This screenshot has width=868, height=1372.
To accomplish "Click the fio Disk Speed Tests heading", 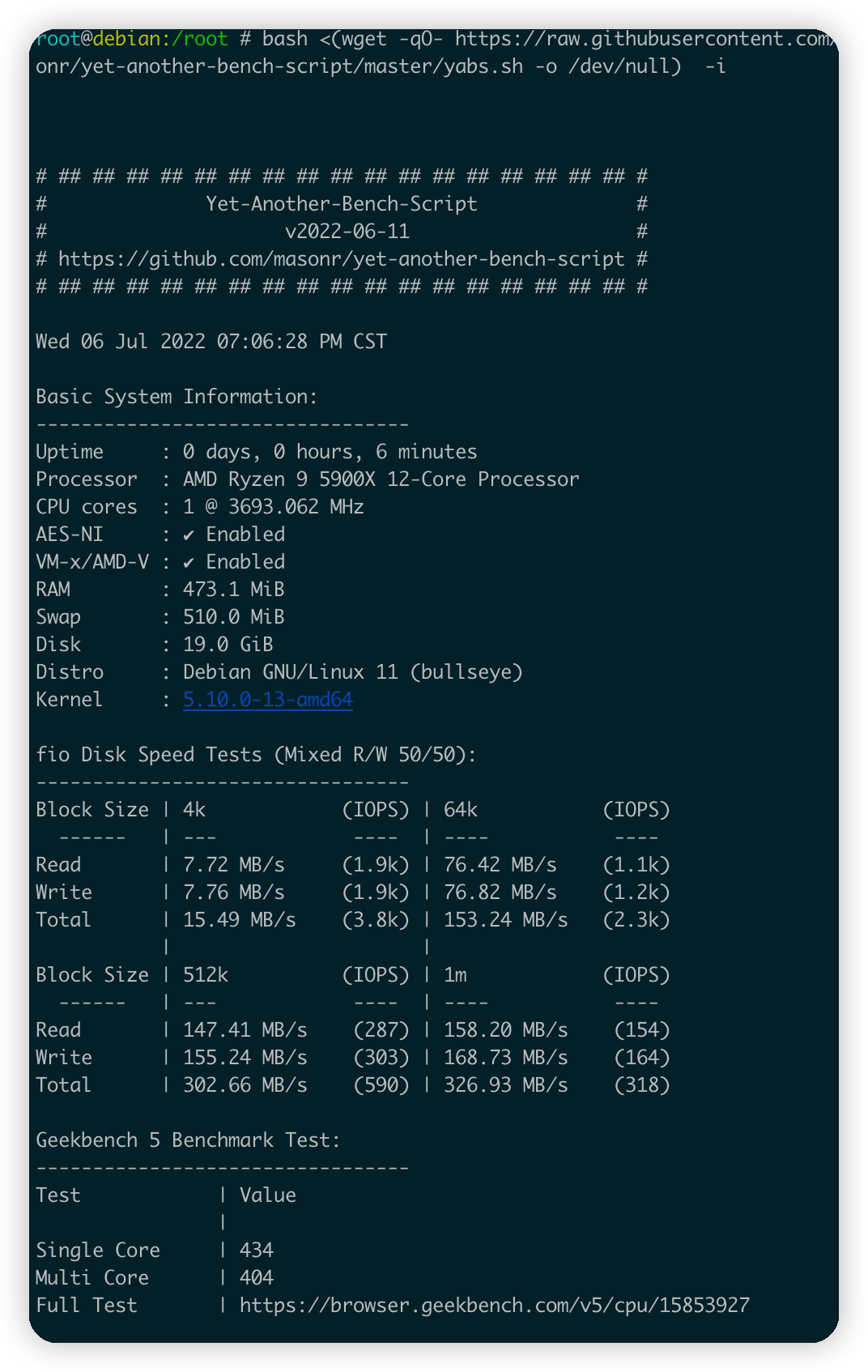I will (256, 755).
